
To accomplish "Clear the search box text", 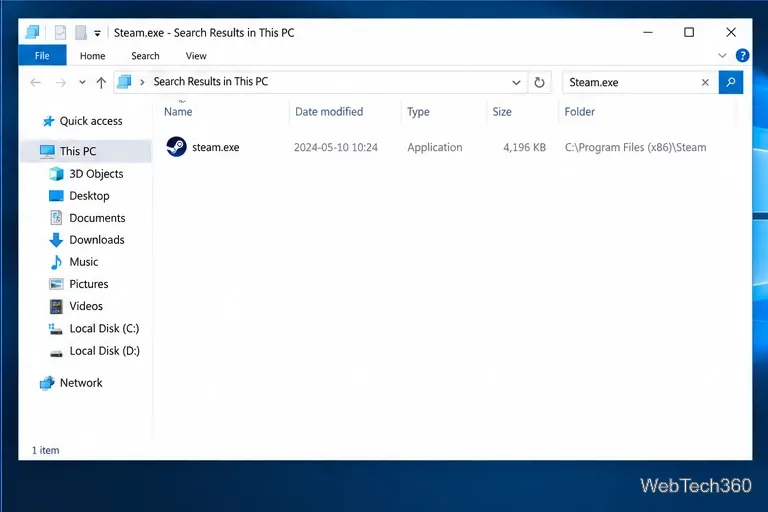I will coord(705,82).
